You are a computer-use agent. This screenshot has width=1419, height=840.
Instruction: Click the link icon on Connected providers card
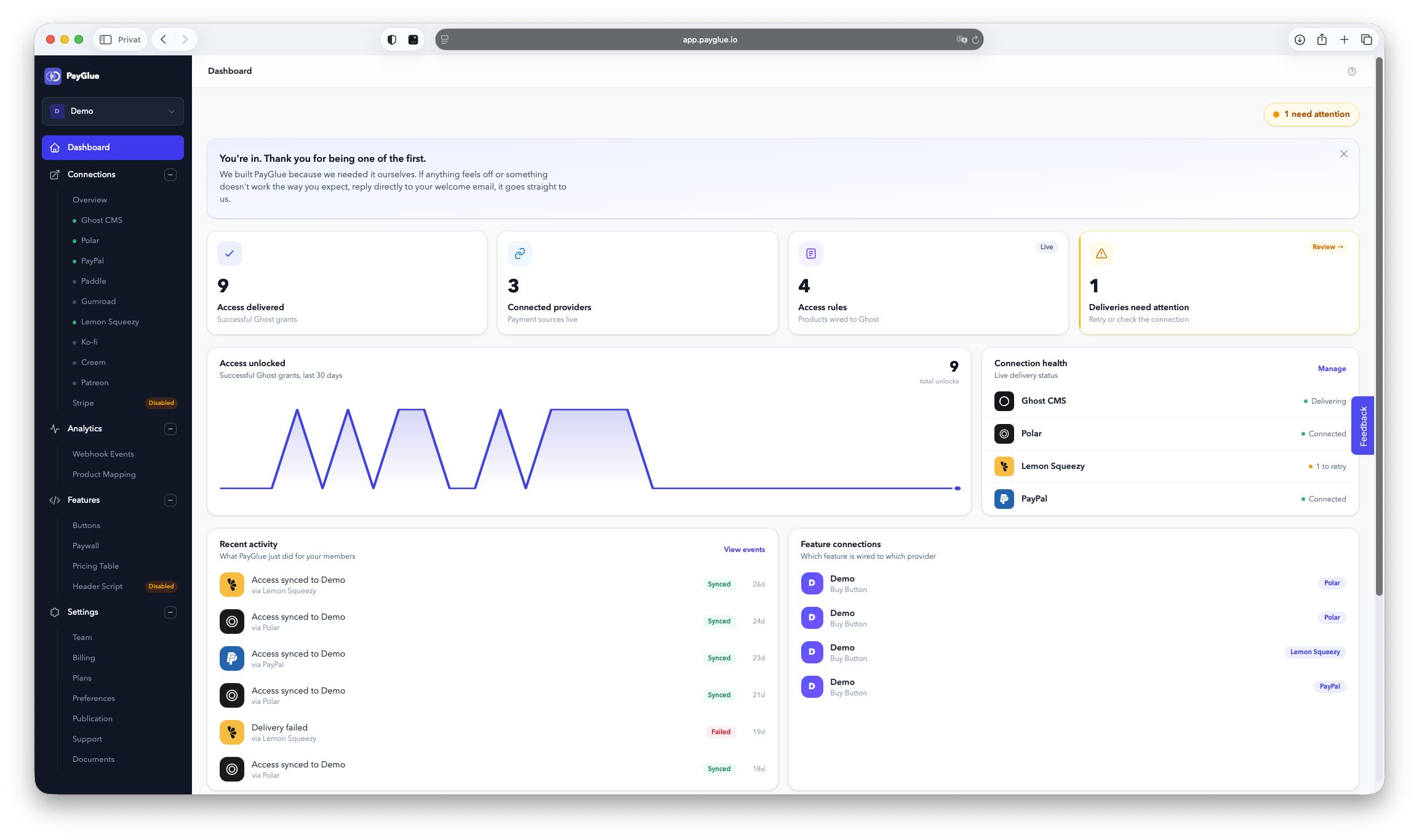(x=520, y=254)
